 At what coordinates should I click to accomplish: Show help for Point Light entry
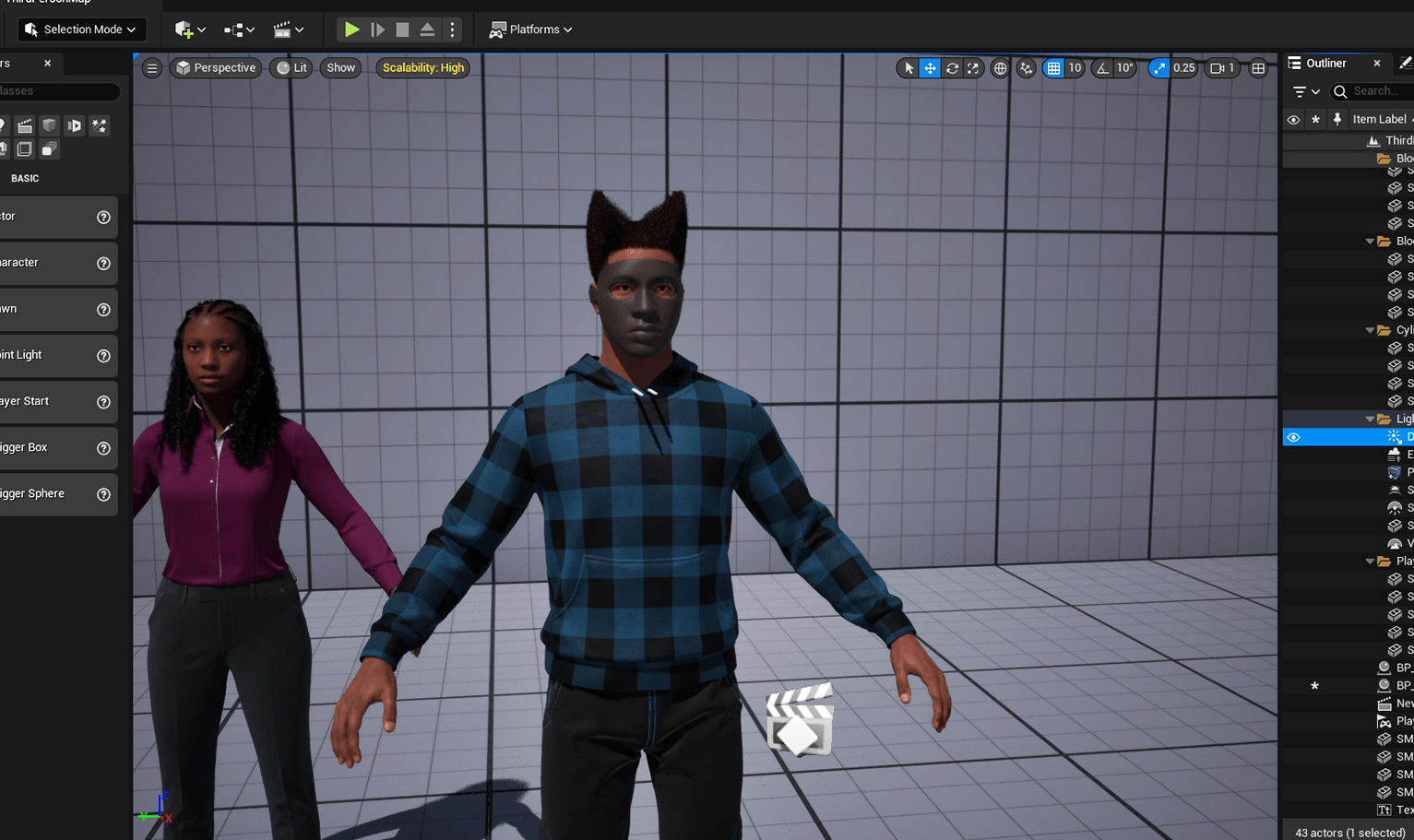point(103,356)
